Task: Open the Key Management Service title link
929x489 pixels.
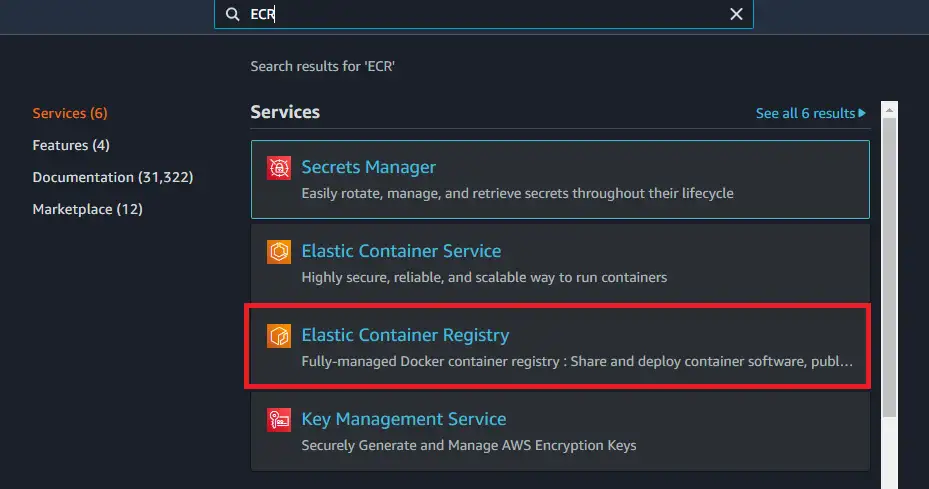Action: 404,419
